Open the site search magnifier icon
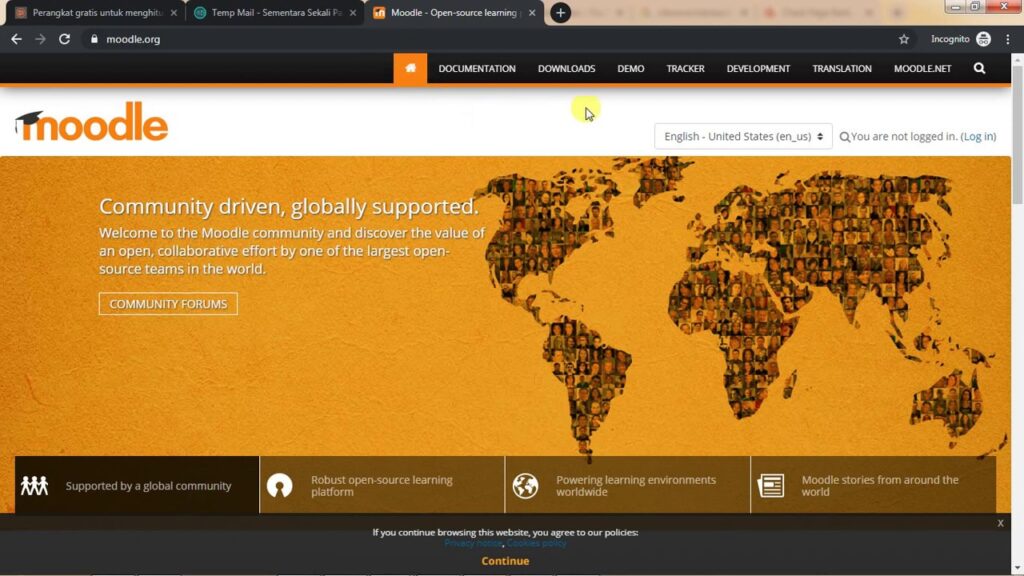 (x=979, y=69)
